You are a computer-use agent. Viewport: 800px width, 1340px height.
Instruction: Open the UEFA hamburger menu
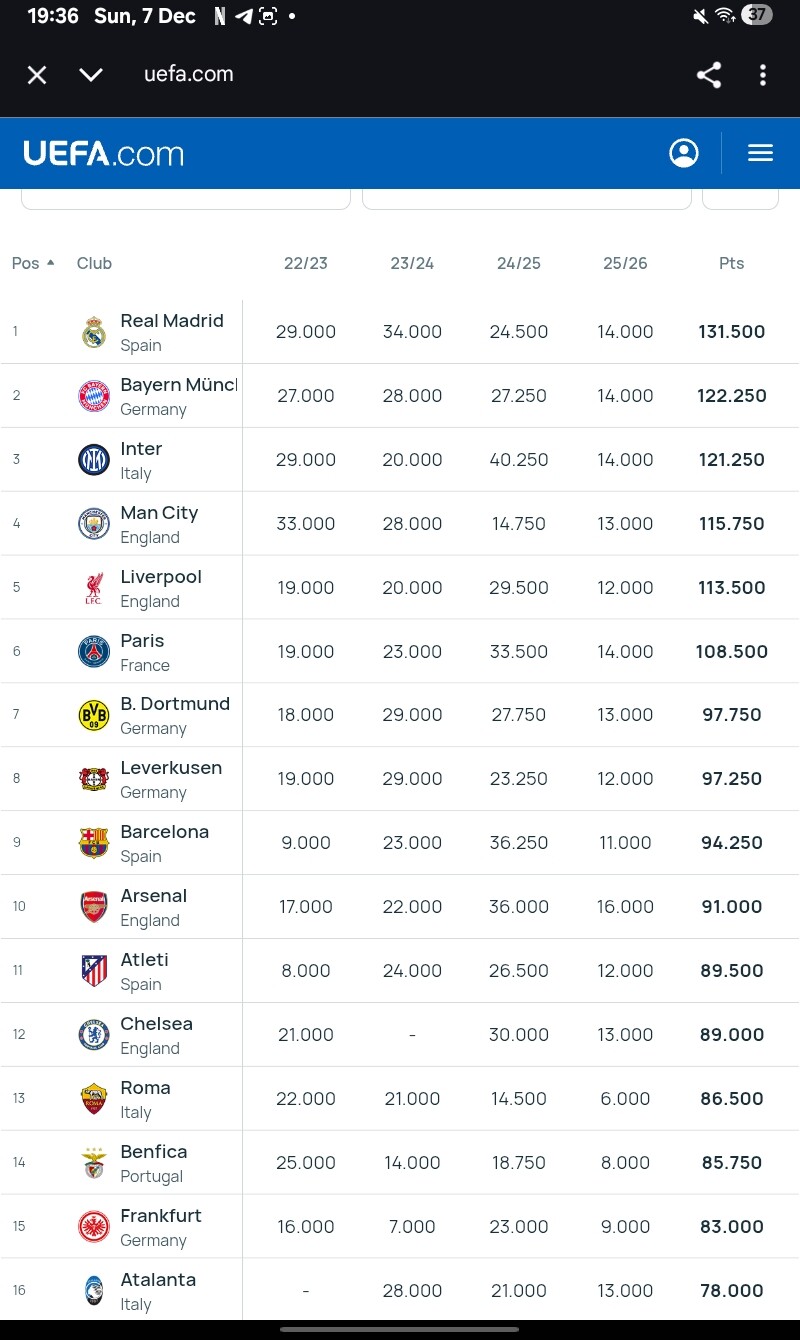(x=761, y=153)
